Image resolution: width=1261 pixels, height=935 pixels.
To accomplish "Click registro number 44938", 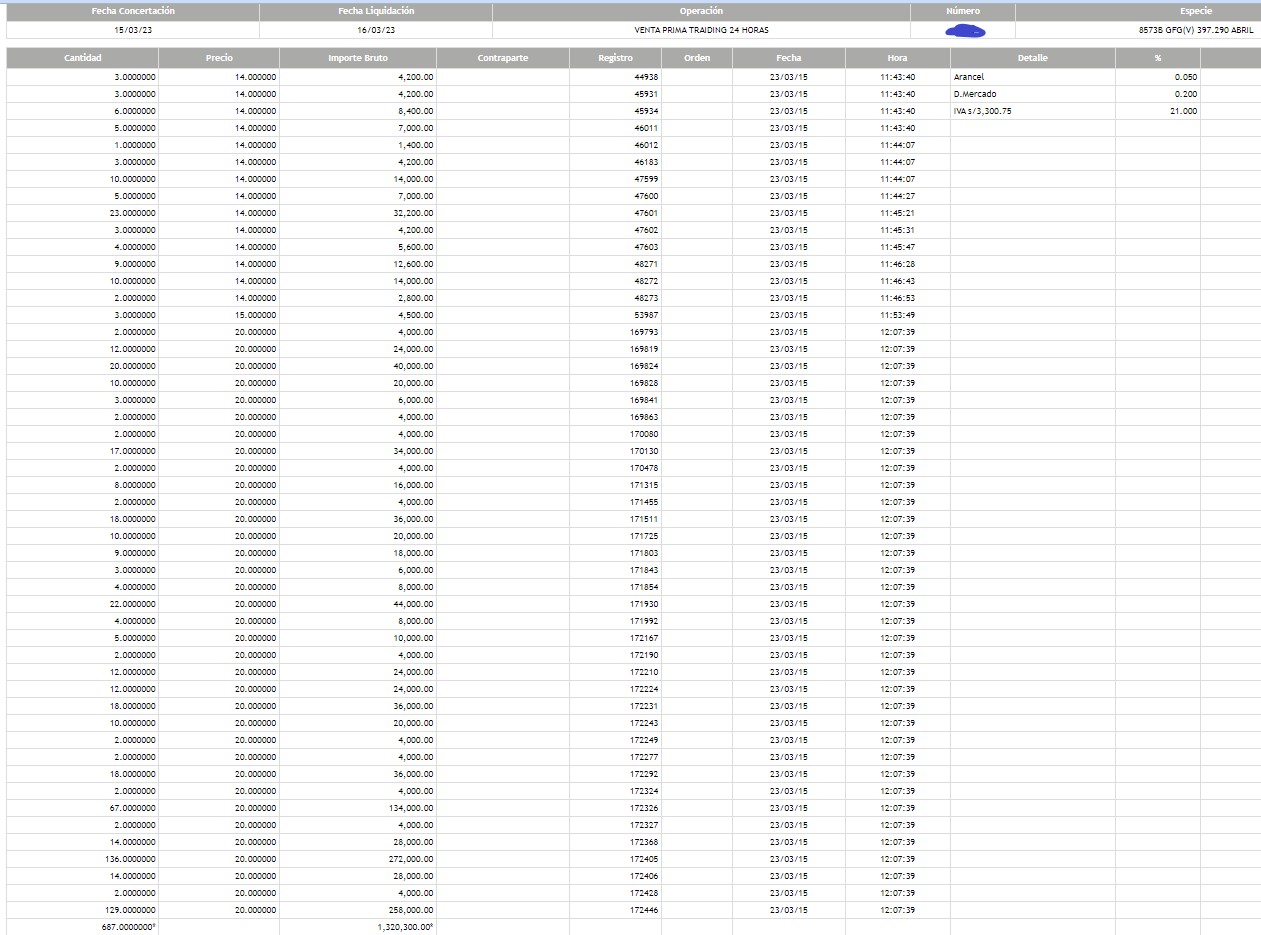I will (646, 77).
